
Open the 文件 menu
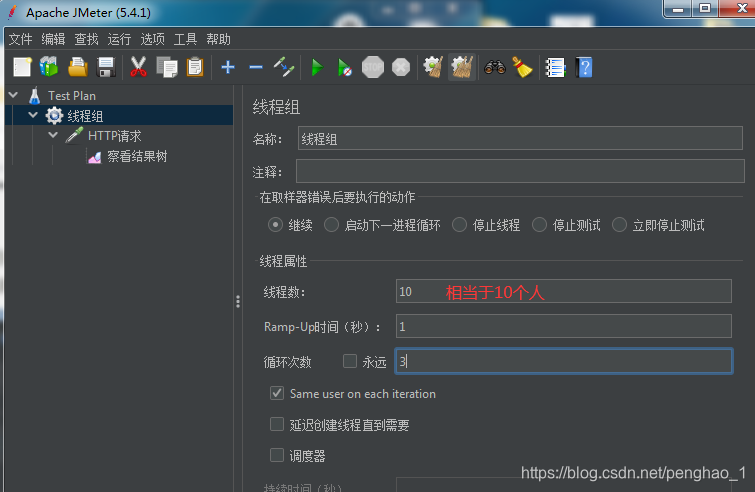pyautogui.click(x=20, y=39)
